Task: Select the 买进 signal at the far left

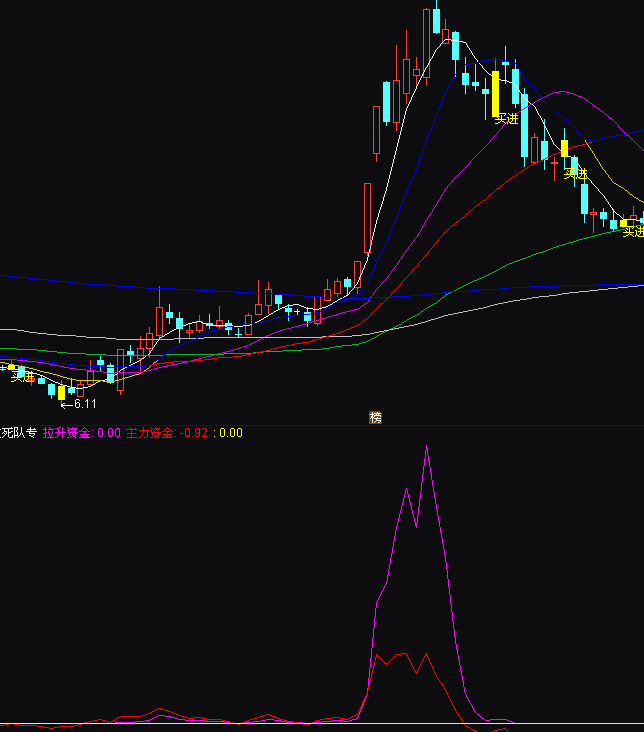Action: pyautogui.click(x=22, y=377)
